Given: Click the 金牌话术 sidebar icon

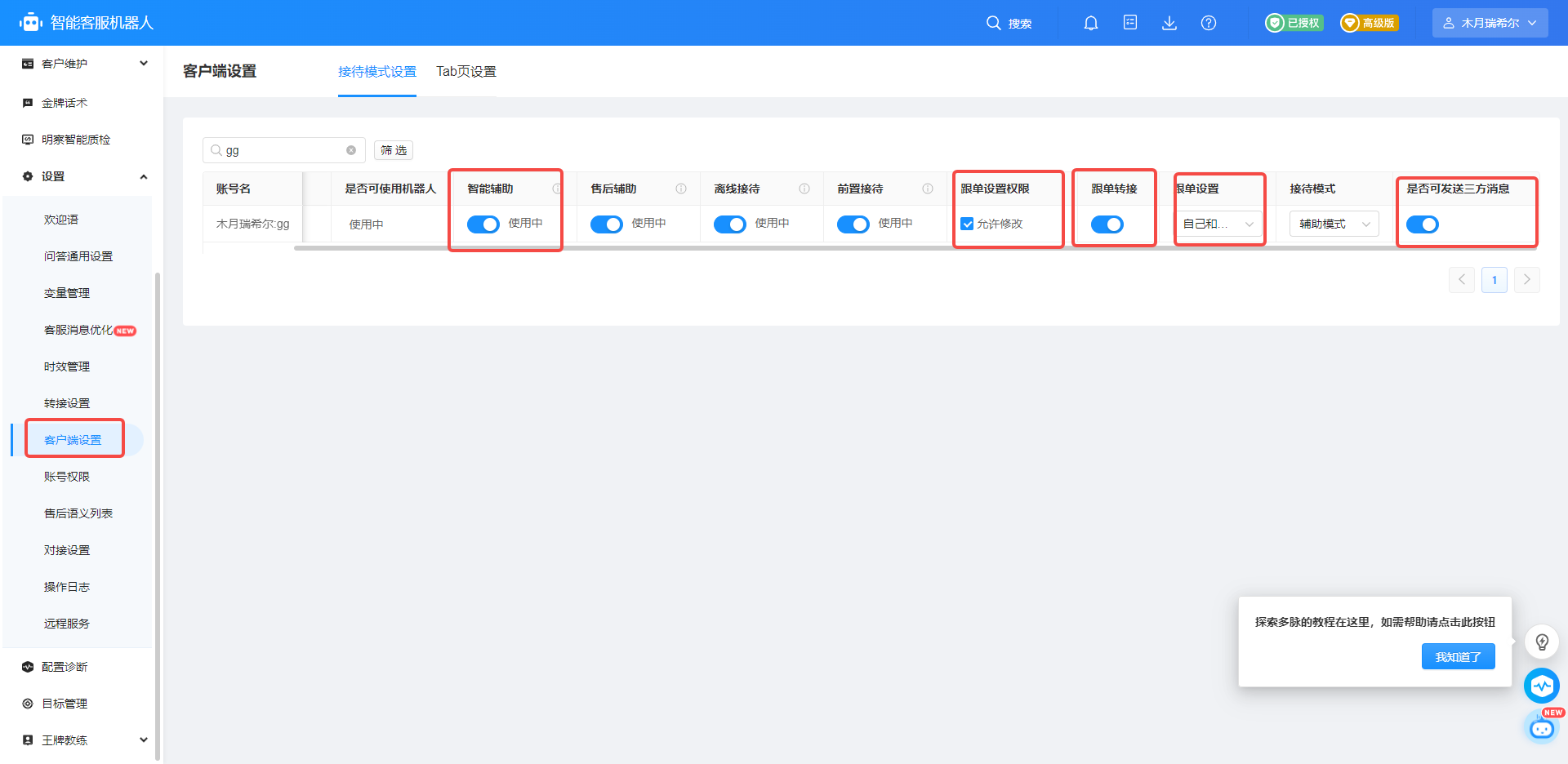Looking at the screenshot, I should pyautogui.click(x=28, y=103).
